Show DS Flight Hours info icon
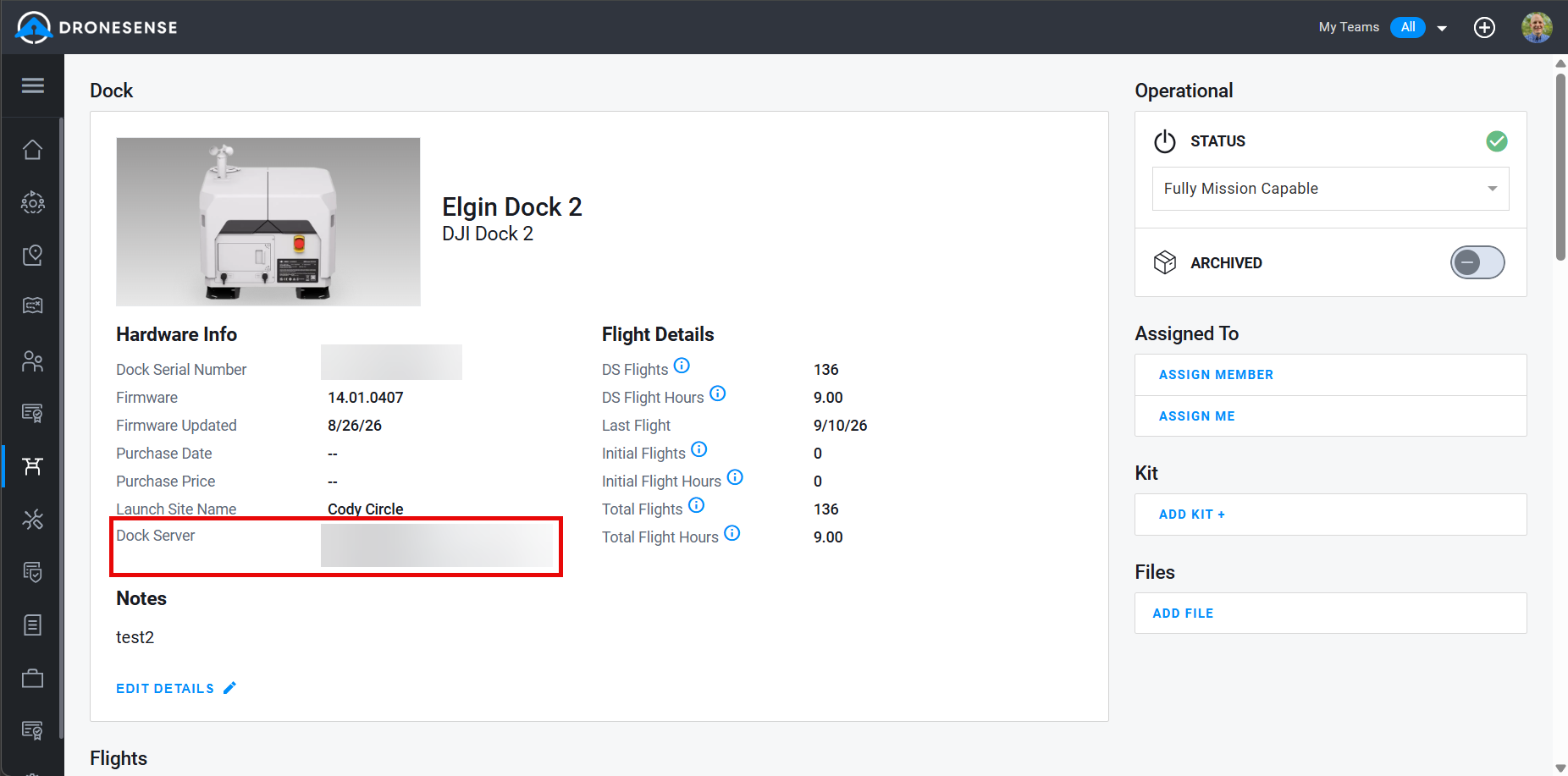The width and height of the screenshot is (1568, 776). (717, 394)
